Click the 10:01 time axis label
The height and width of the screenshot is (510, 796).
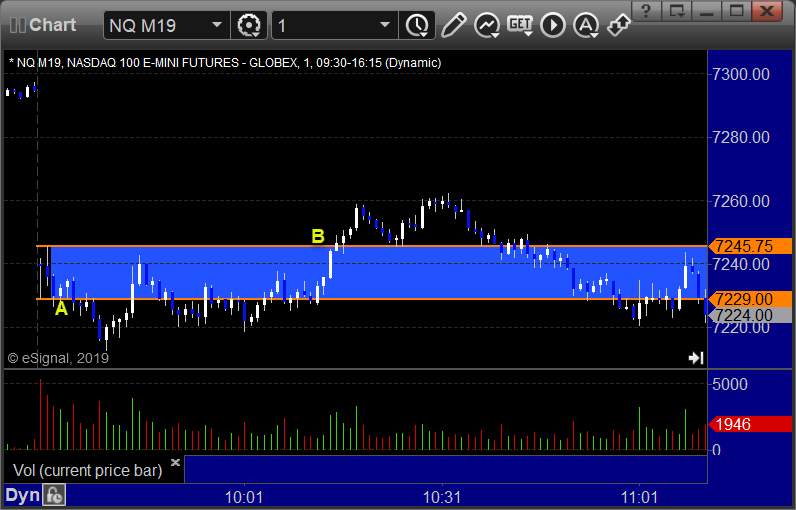(244, 497)
